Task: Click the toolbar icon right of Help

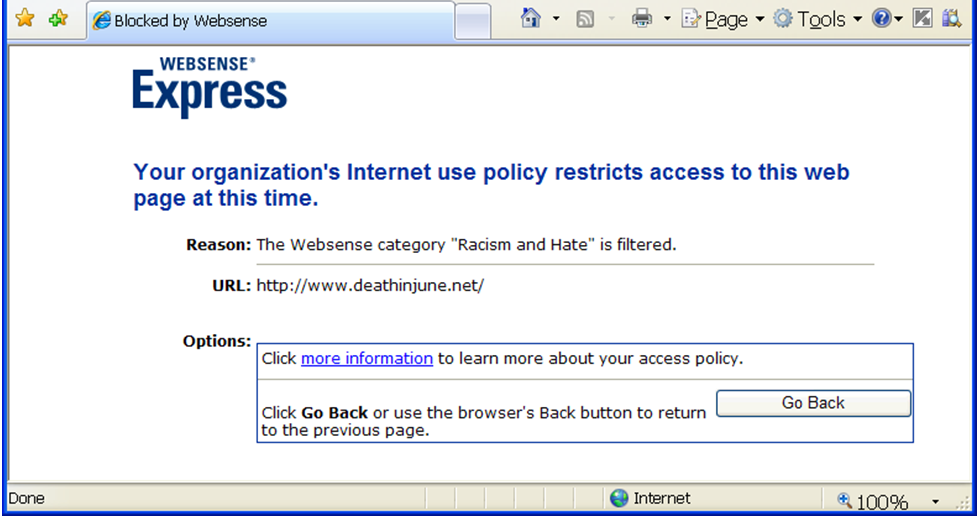Action: 922,18
